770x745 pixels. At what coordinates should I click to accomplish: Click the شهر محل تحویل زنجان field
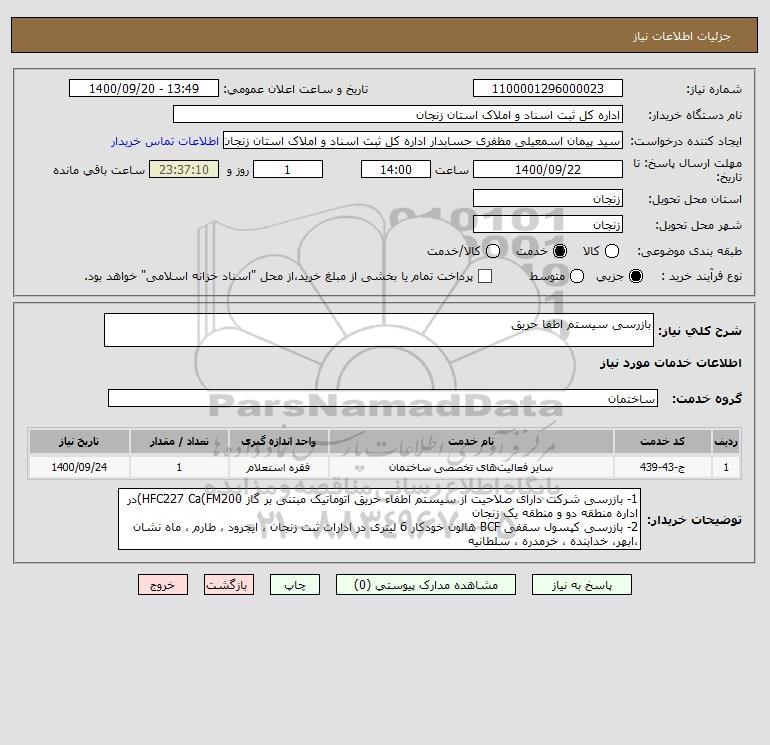pos(548,224)
